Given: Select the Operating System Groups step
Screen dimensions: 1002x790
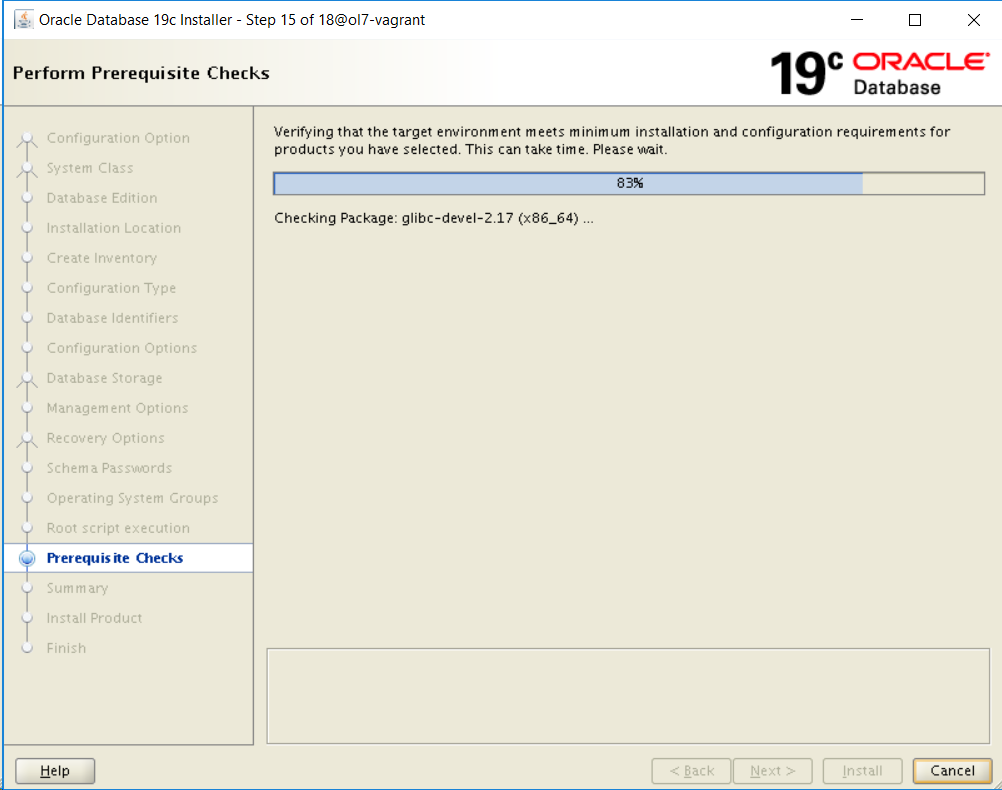Looking at the screenshot, I should pyautogui.click(x=132, y=499).
